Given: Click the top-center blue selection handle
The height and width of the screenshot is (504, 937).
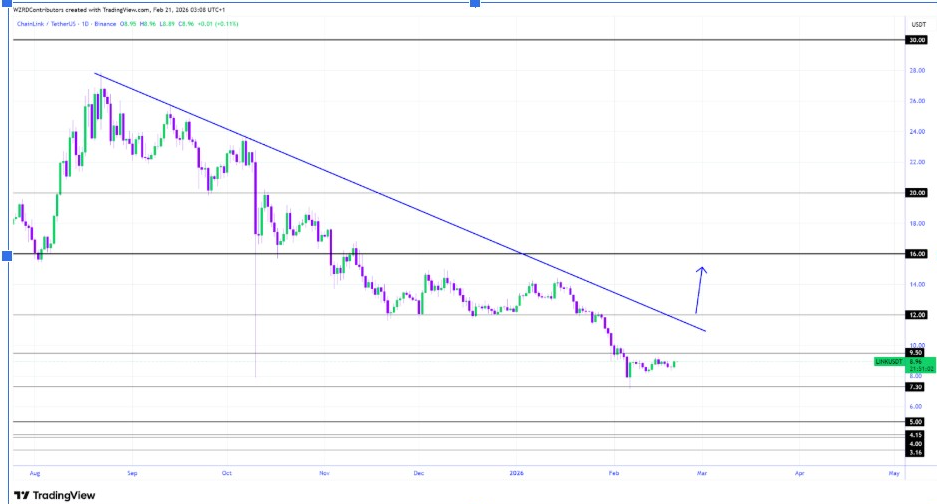Looking at the screenshot, I should pyautogui.click(x=475, y=3).
